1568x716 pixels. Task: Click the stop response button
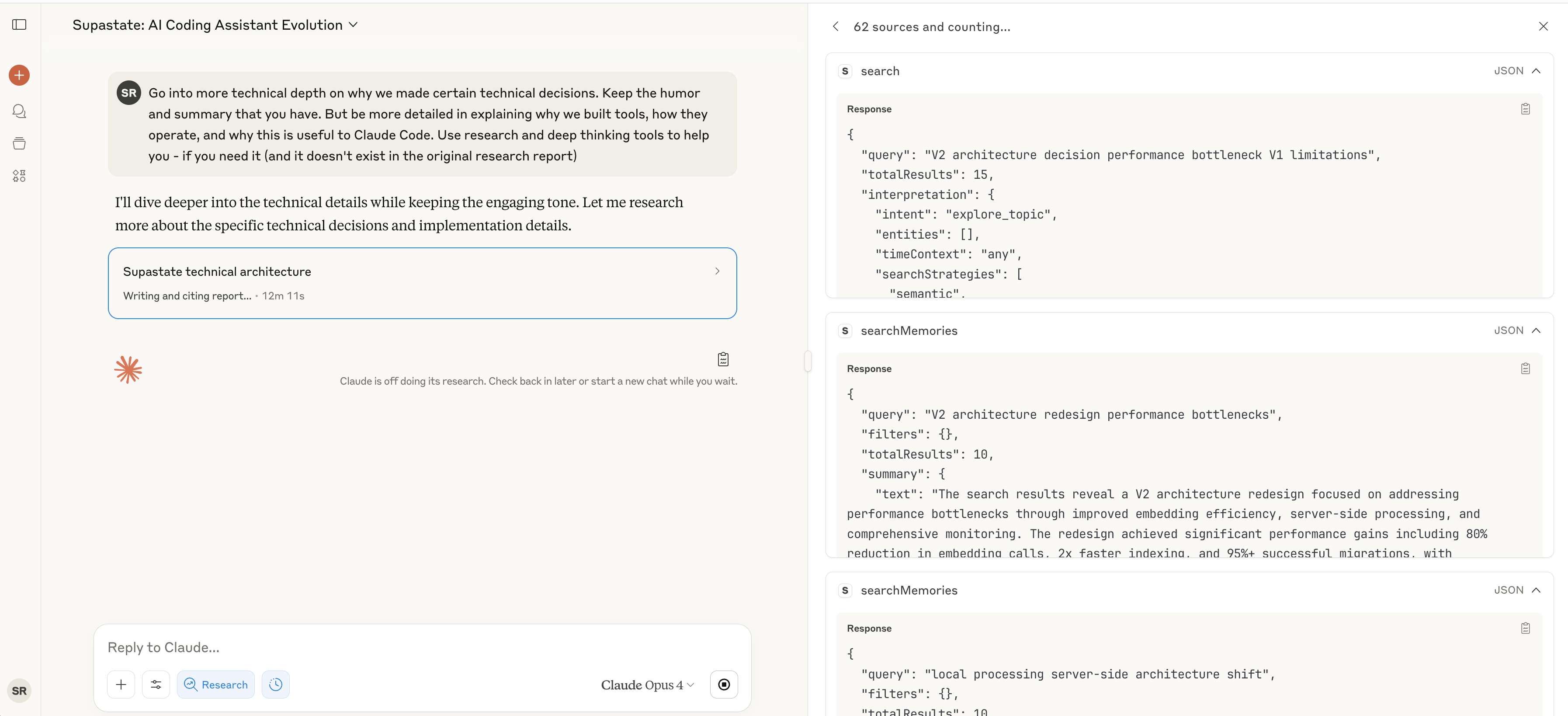(724, 685)
